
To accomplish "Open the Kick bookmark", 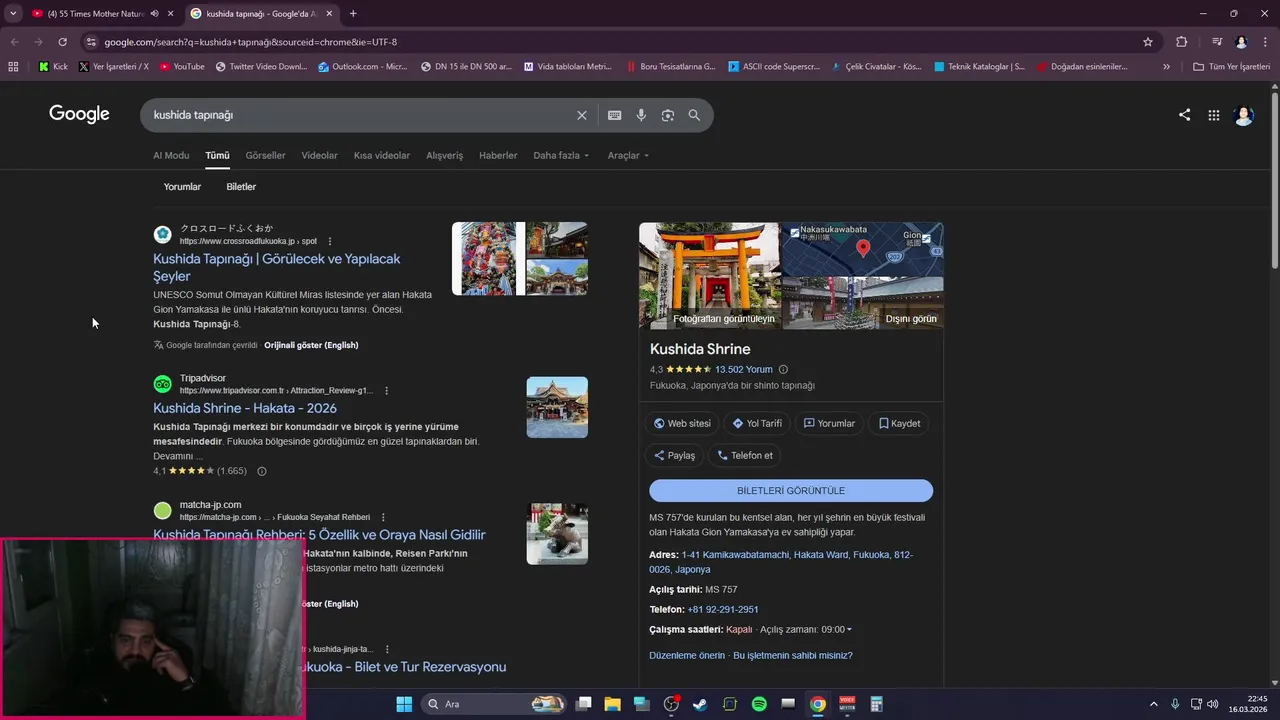I will pos(53,67).
